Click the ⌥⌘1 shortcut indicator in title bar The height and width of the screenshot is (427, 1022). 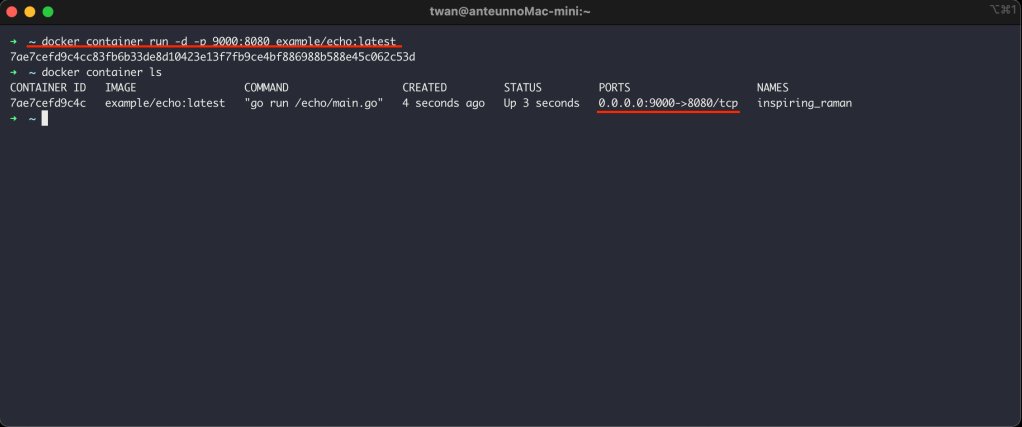[x=1002, y=11]
